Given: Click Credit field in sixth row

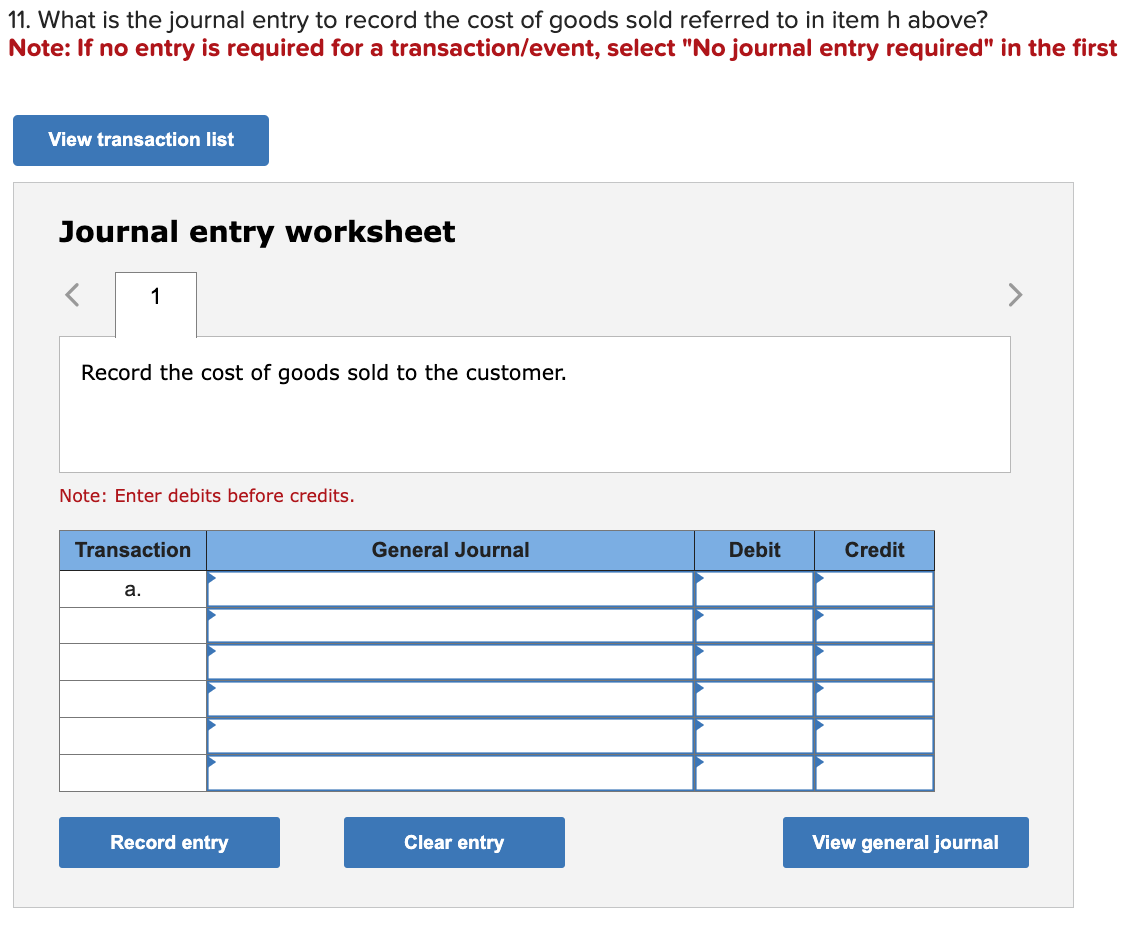Looking at the screenshot, I should click(875, 773).
